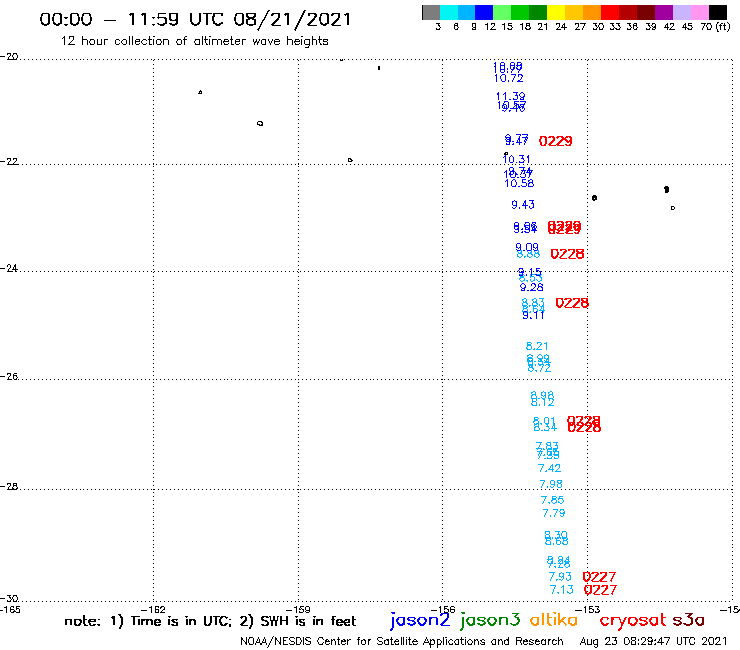
Task: Click the 'Aug 23 08:29:47 UTC 2021' timestamp
Action: pos(653,641)
